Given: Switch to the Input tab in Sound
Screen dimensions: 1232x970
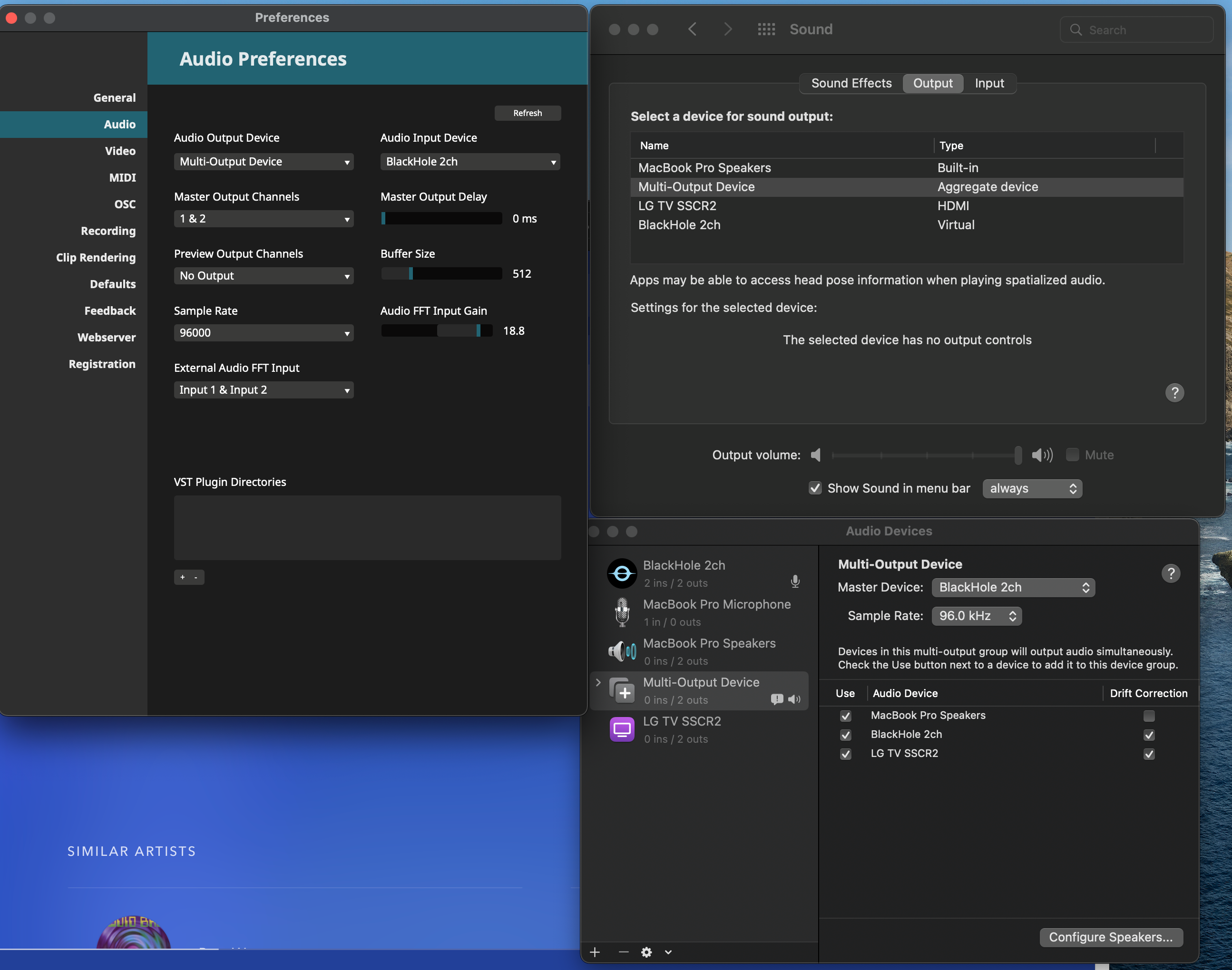Looking at the screenshot, I should point(989,84).
